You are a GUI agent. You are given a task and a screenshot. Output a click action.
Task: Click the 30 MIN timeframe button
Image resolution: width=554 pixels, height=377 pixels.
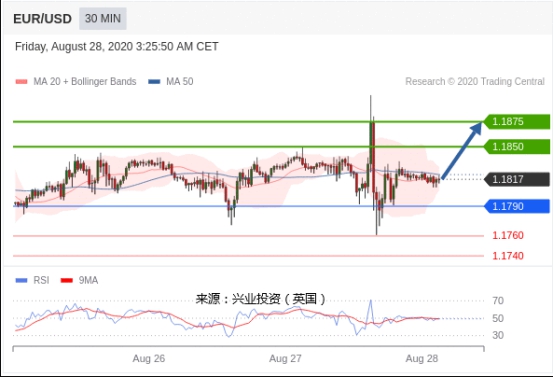(x=103, y=18)
